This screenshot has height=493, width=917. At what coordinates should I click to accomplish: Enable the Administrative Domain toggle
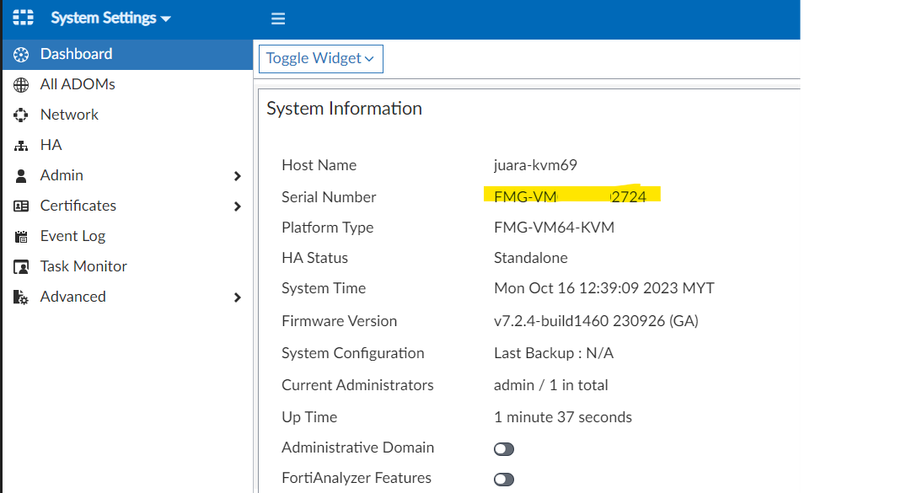pyautogui.click(x=504, y=449)
